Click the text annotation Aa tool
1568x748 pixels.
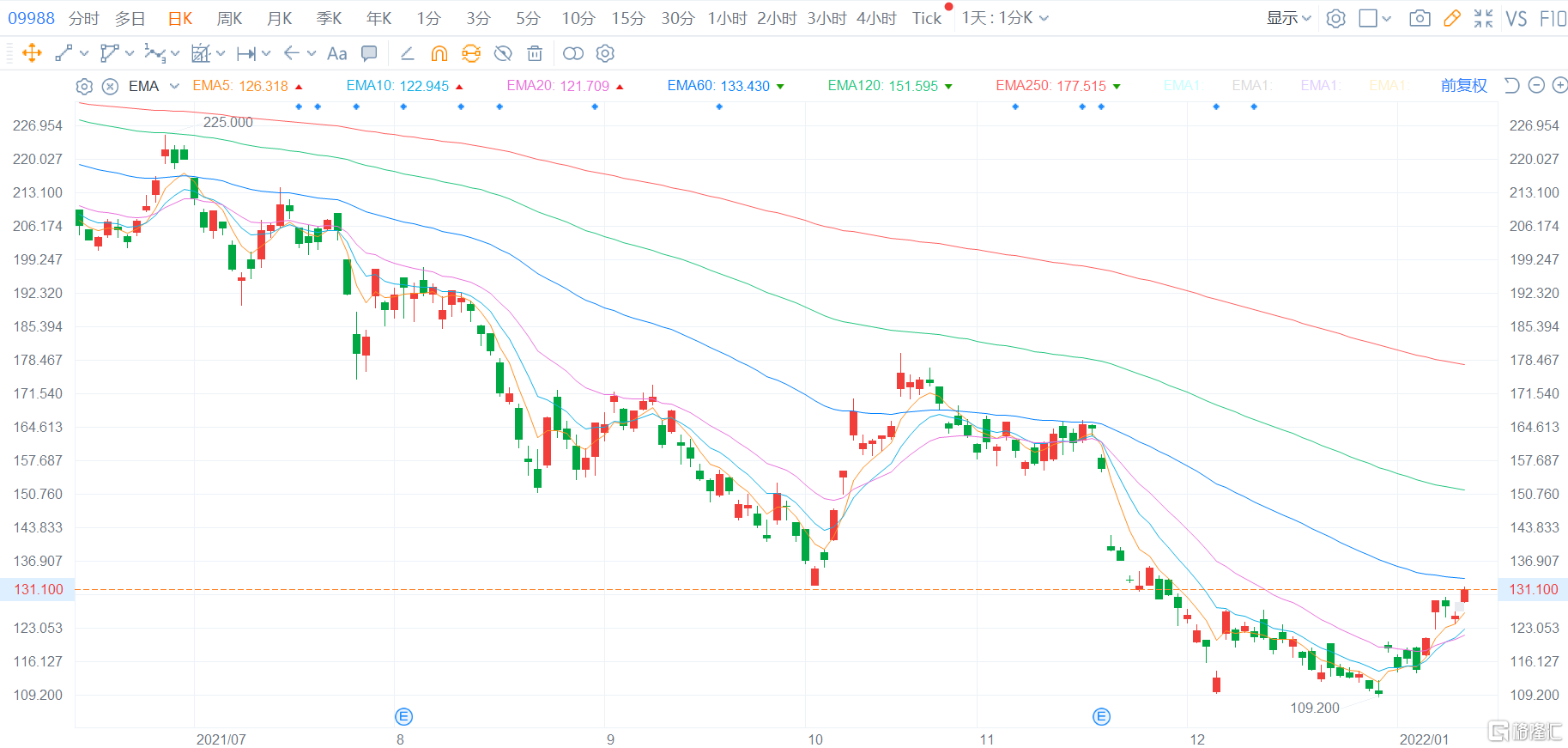(x=337, y=53)
